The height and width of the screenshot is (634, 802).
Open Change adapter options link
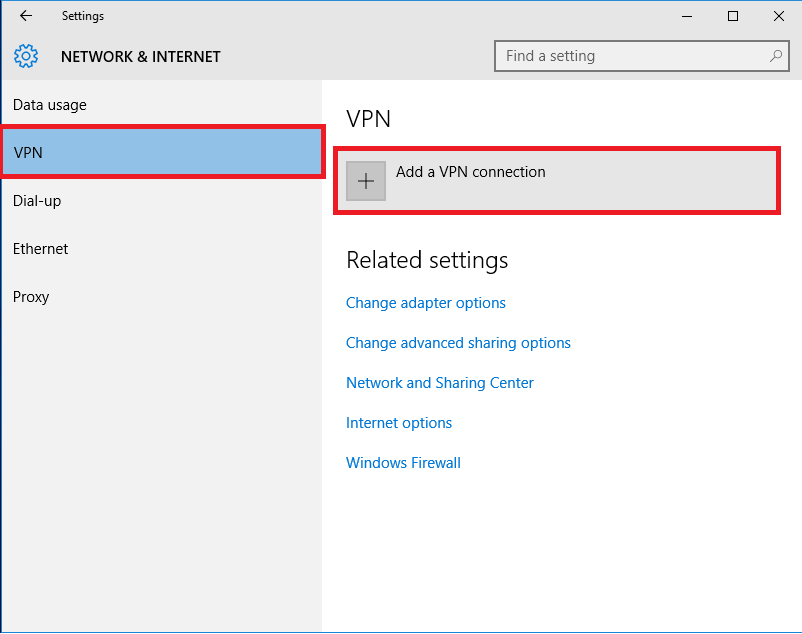426,303
